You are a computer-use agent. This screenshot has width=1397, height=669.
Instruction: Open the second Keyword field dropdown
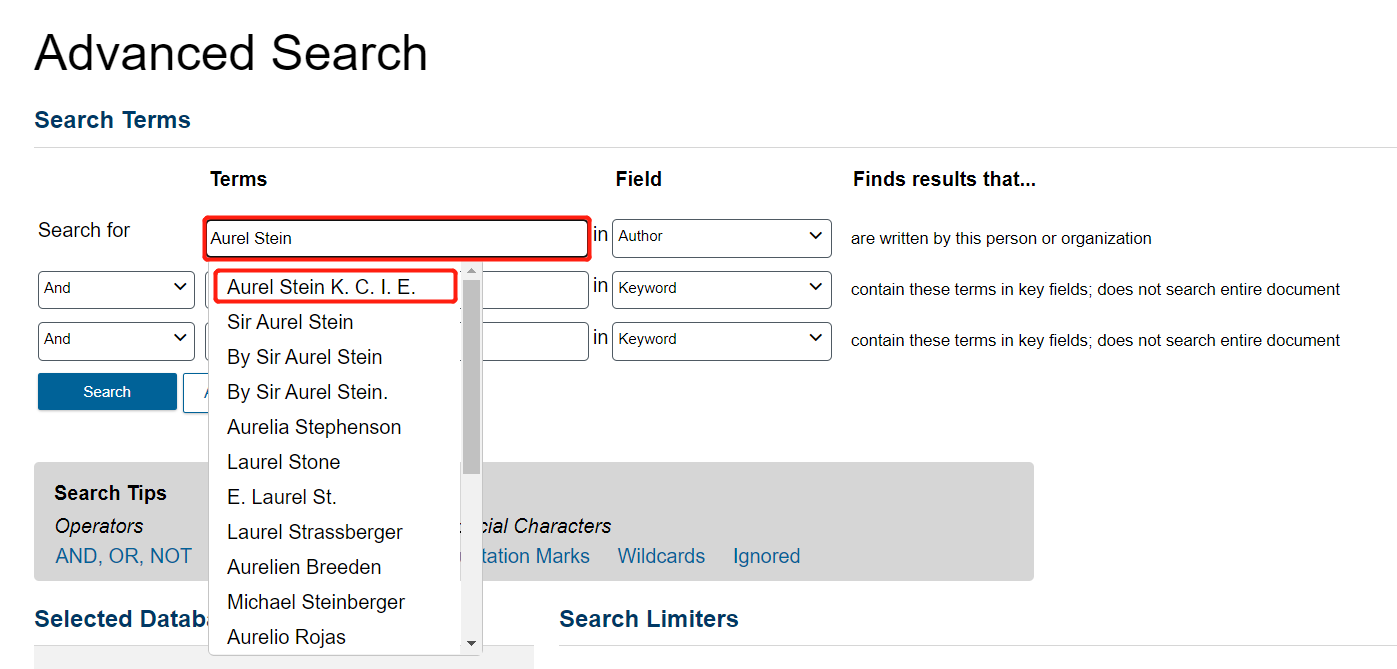coord(720,341)
